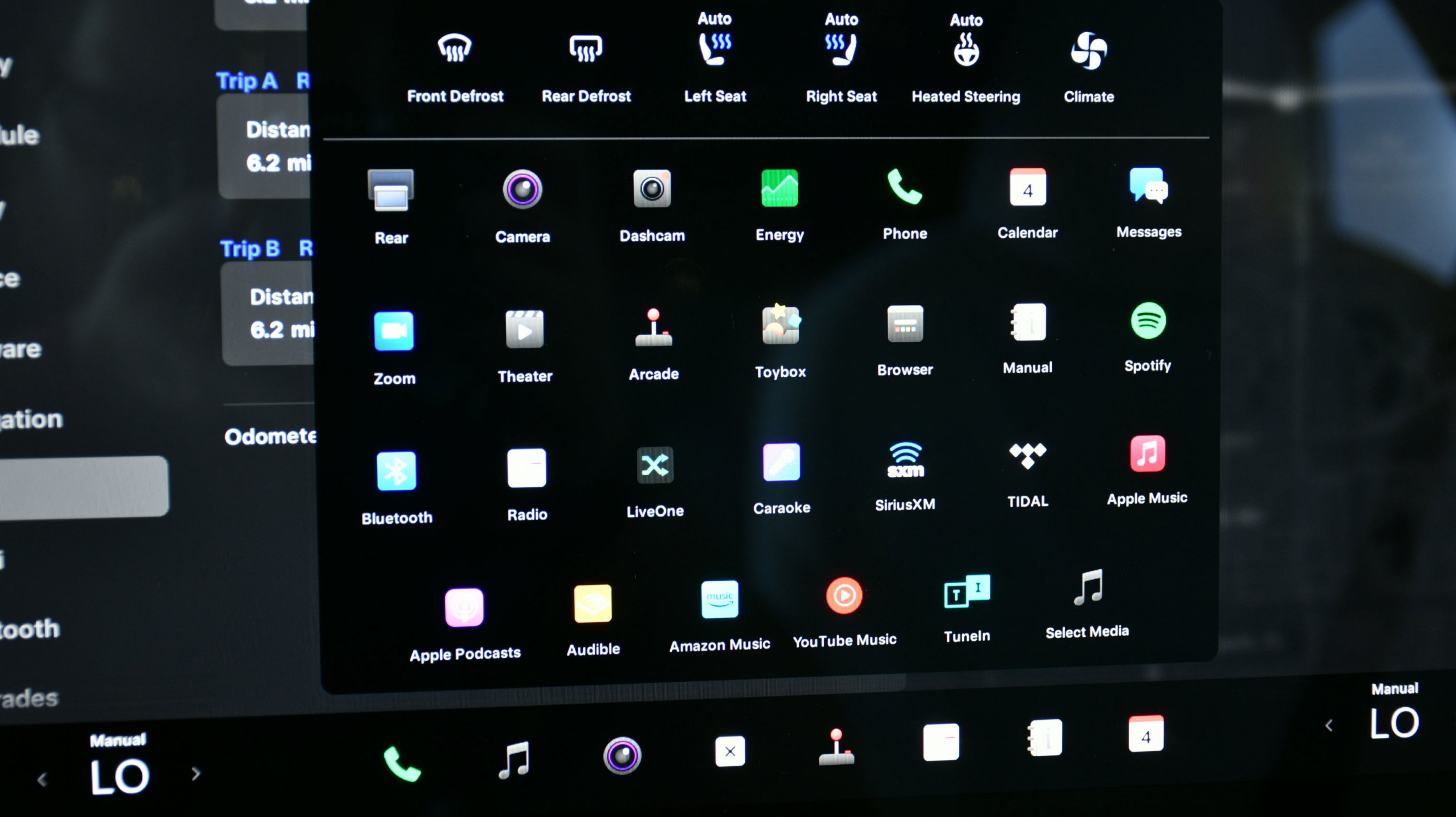The width and height of the screenshot is (1456, 817).
Task: Launch Audible
Action: 593,621
